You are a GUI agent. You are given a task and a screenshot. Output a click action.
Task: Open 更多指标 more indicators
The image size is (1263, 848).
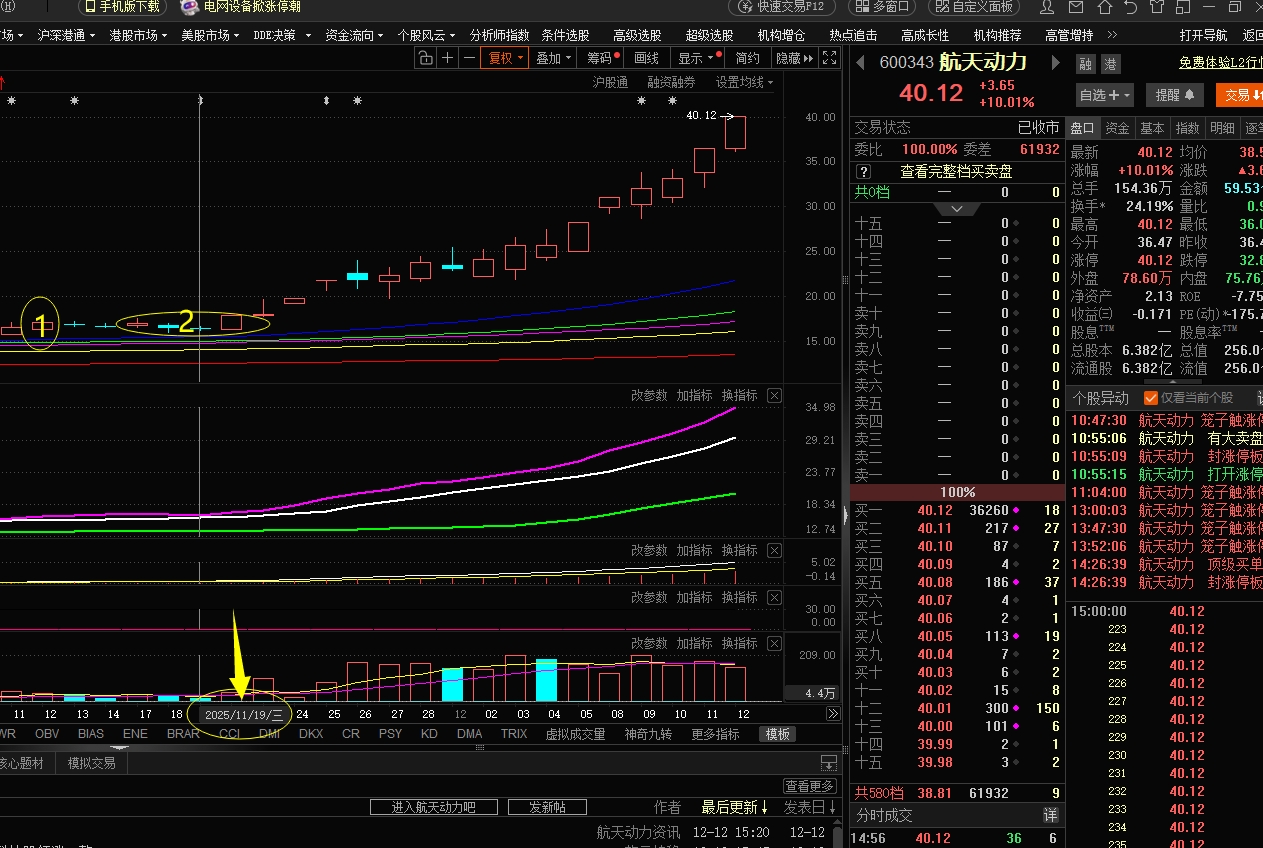(x=715, y=734)
